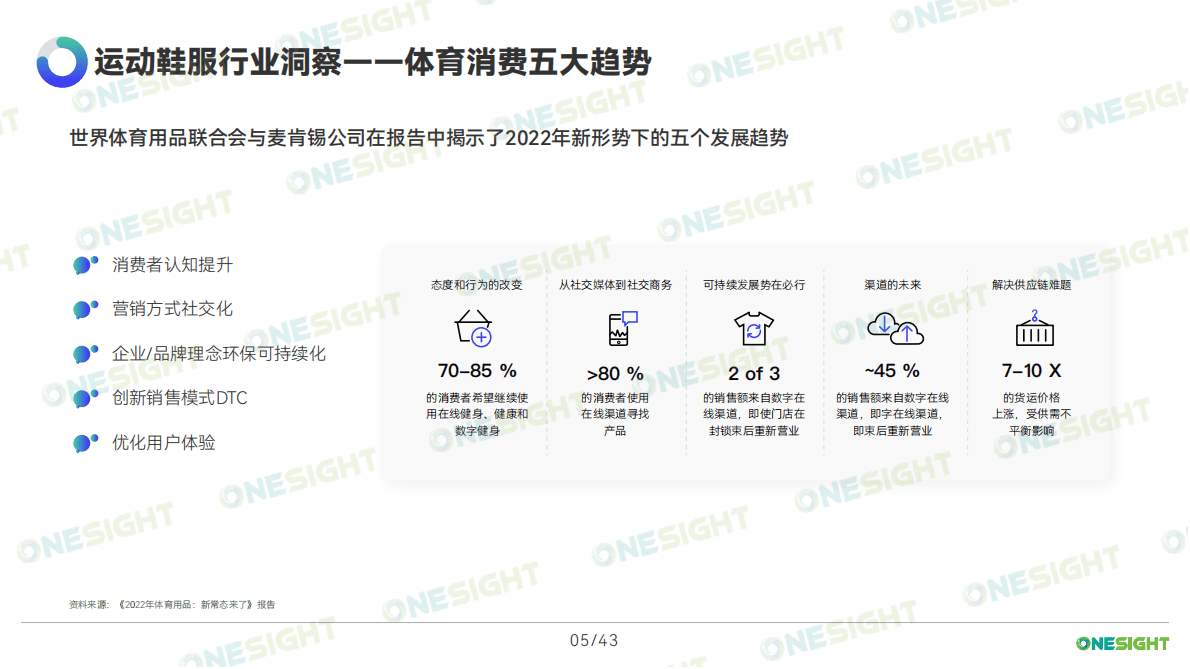Select the 从社交媒体到社交商务 heading tab

point(617,283)
